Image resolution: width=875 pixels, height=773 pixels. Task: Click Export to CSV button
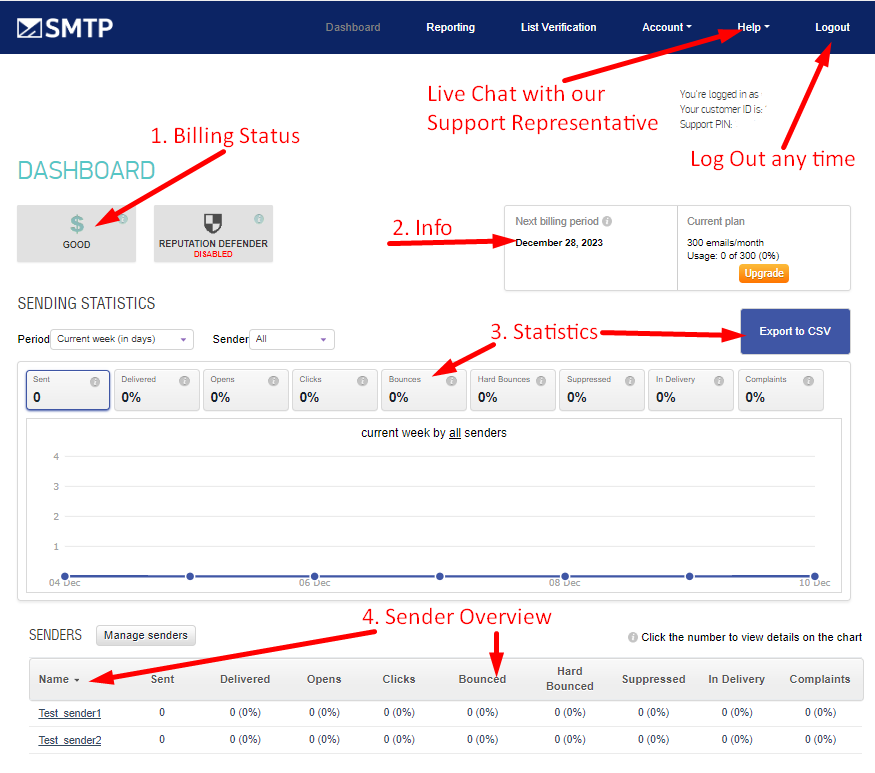click(x=795, y=332)
